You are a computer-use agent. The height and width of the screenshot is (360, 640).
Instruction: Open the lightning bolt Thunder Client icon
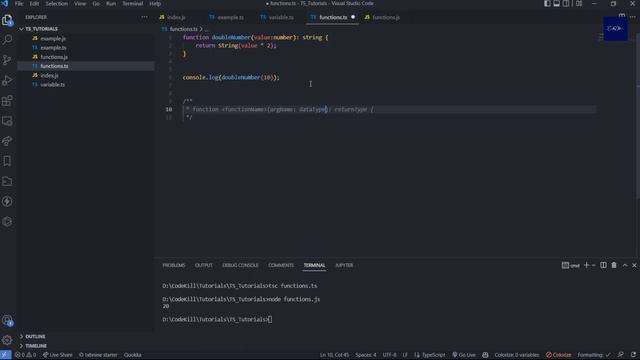[x=7, y=201]
